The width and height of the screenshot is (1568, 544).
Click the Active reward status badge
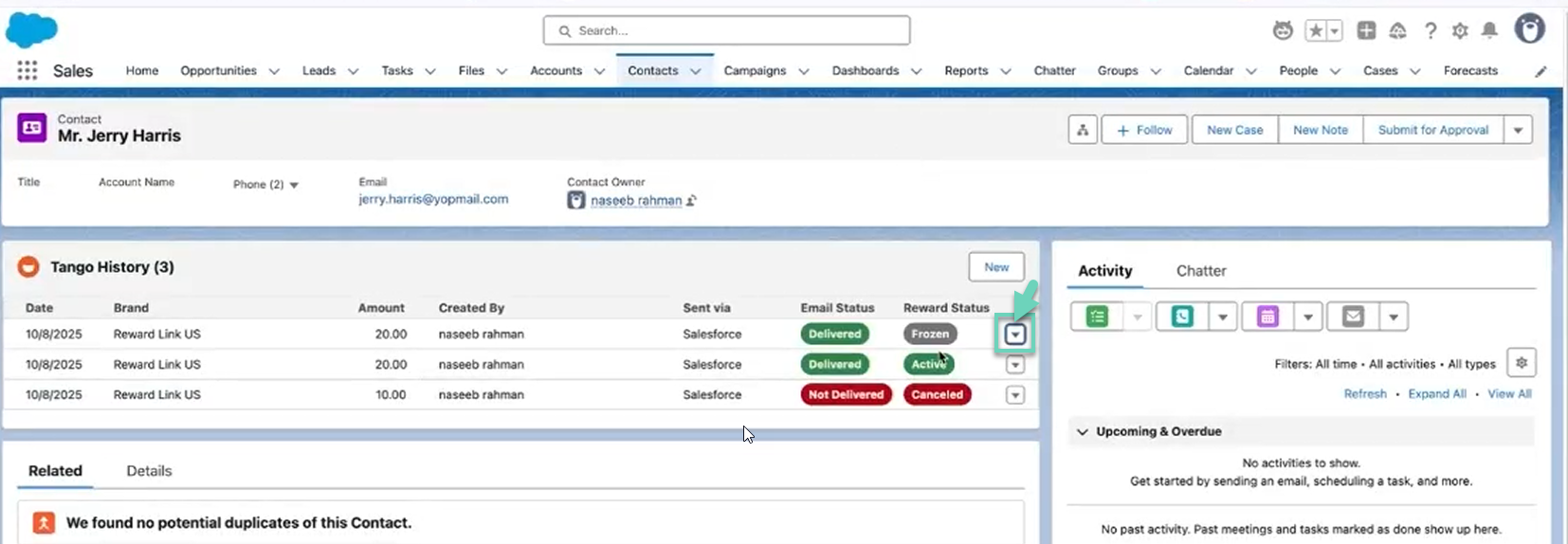[x=928, y=365]
